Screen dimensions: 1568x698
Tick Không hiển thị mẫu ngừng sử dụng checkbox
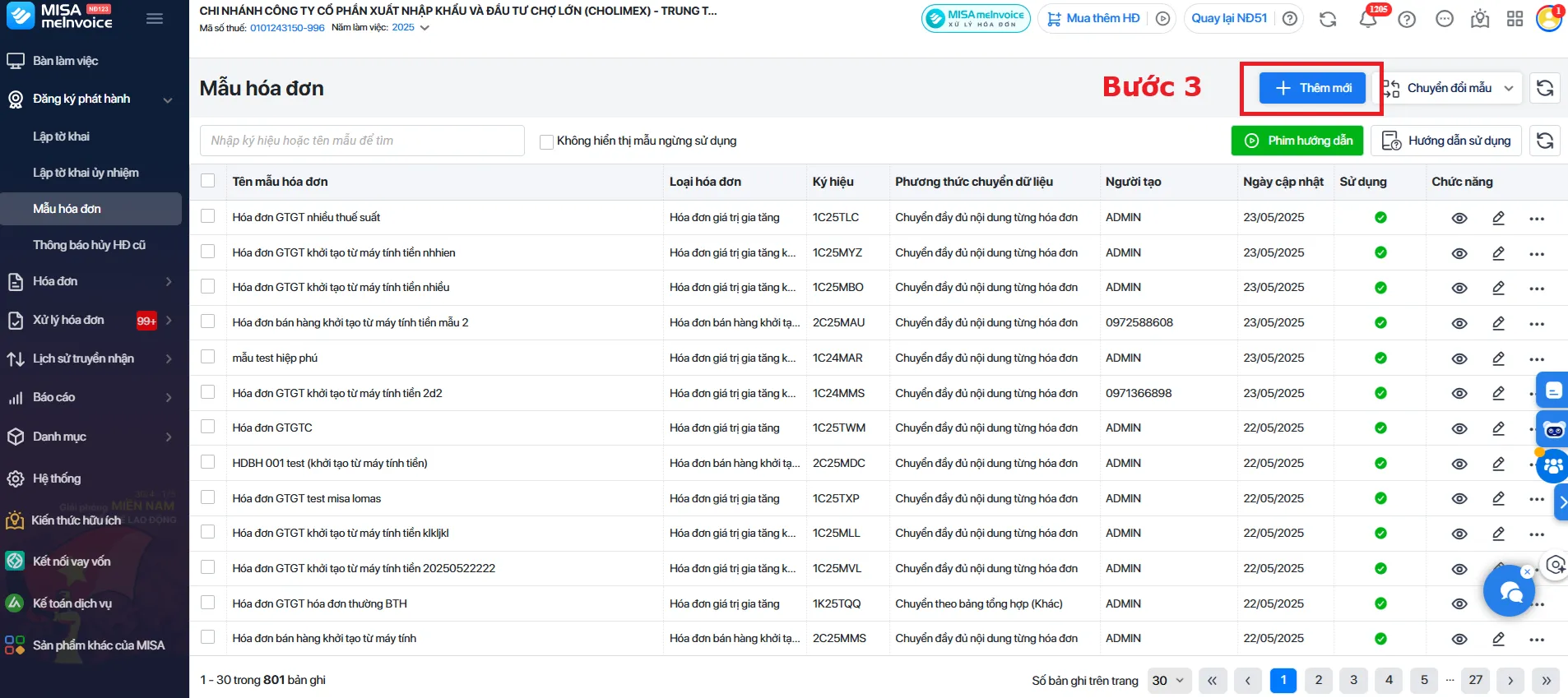546,141
